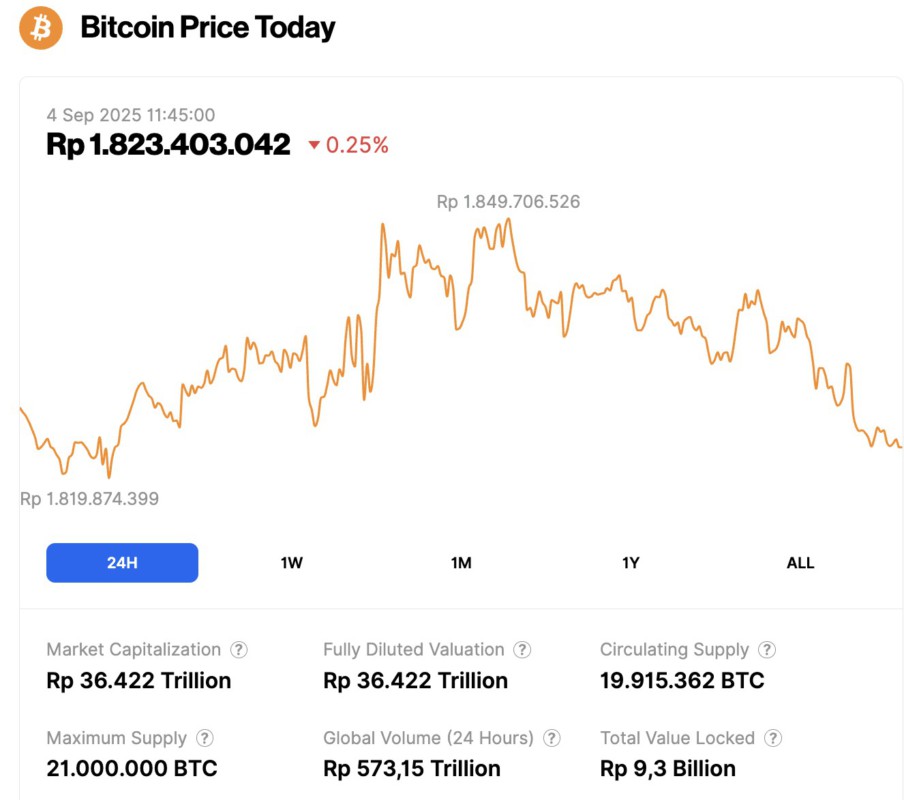
Task: Open the Market Capitalization help icon
Action: tap(239, 649)
